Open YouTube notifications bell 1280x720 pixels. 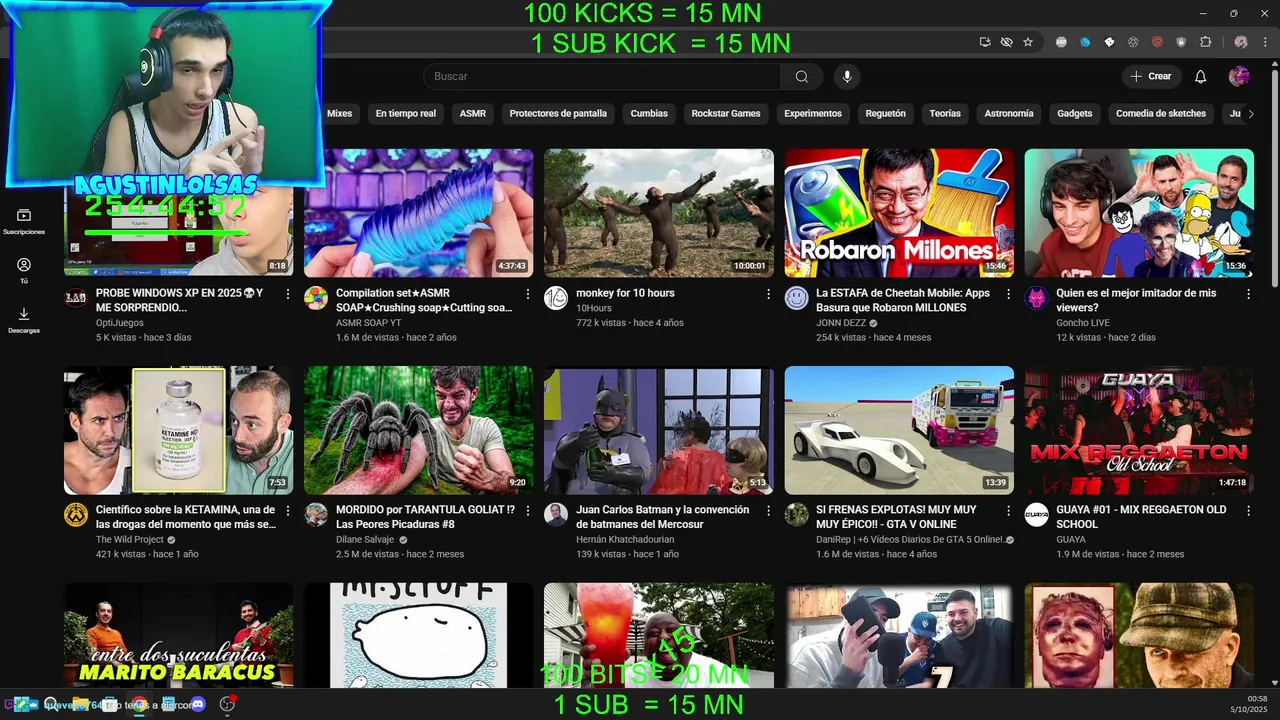pyautogui.click(x=1201, y=77)
